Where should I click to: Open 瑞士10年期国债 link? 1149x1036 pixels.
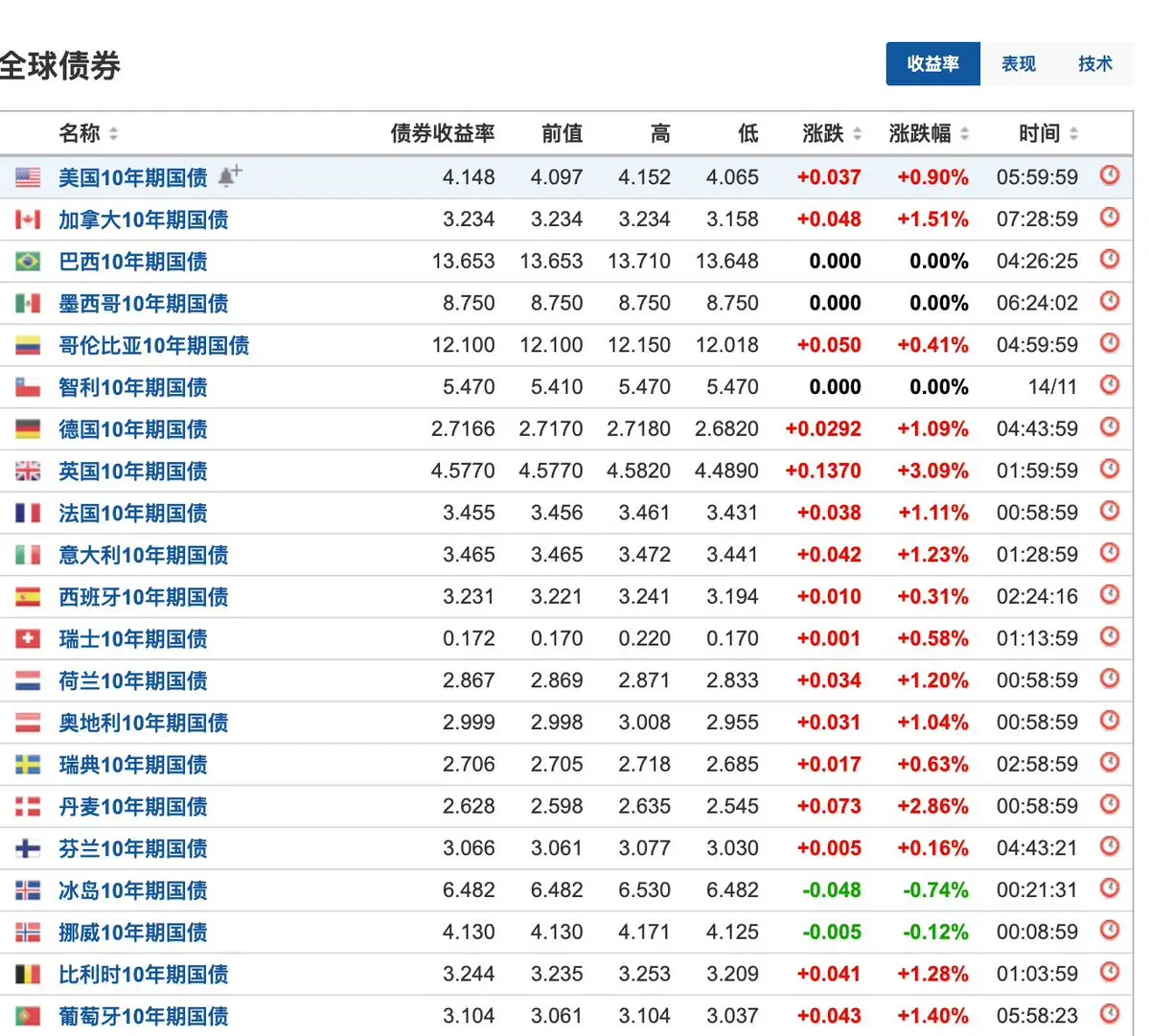click(132, 638)
